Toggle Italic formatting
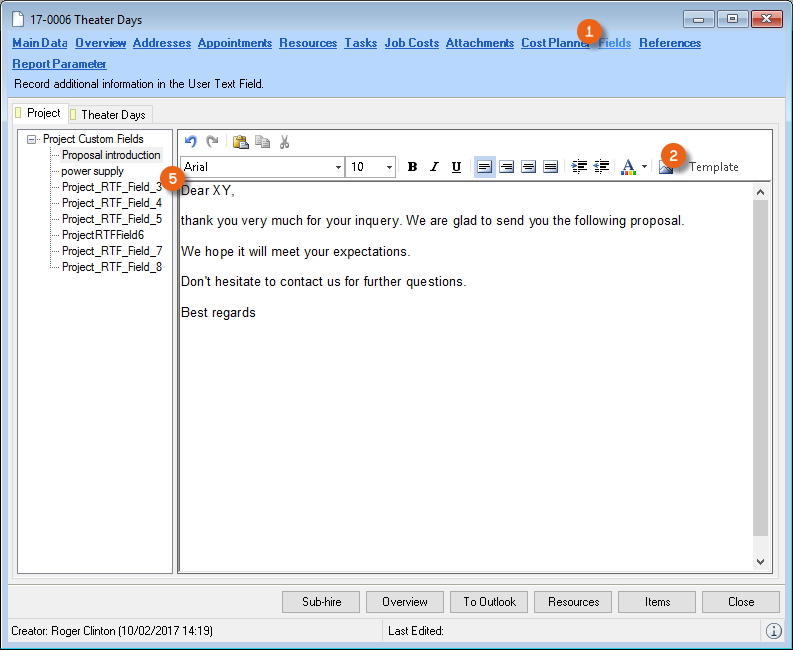This screenshot has width=793, height=650. 434,167
